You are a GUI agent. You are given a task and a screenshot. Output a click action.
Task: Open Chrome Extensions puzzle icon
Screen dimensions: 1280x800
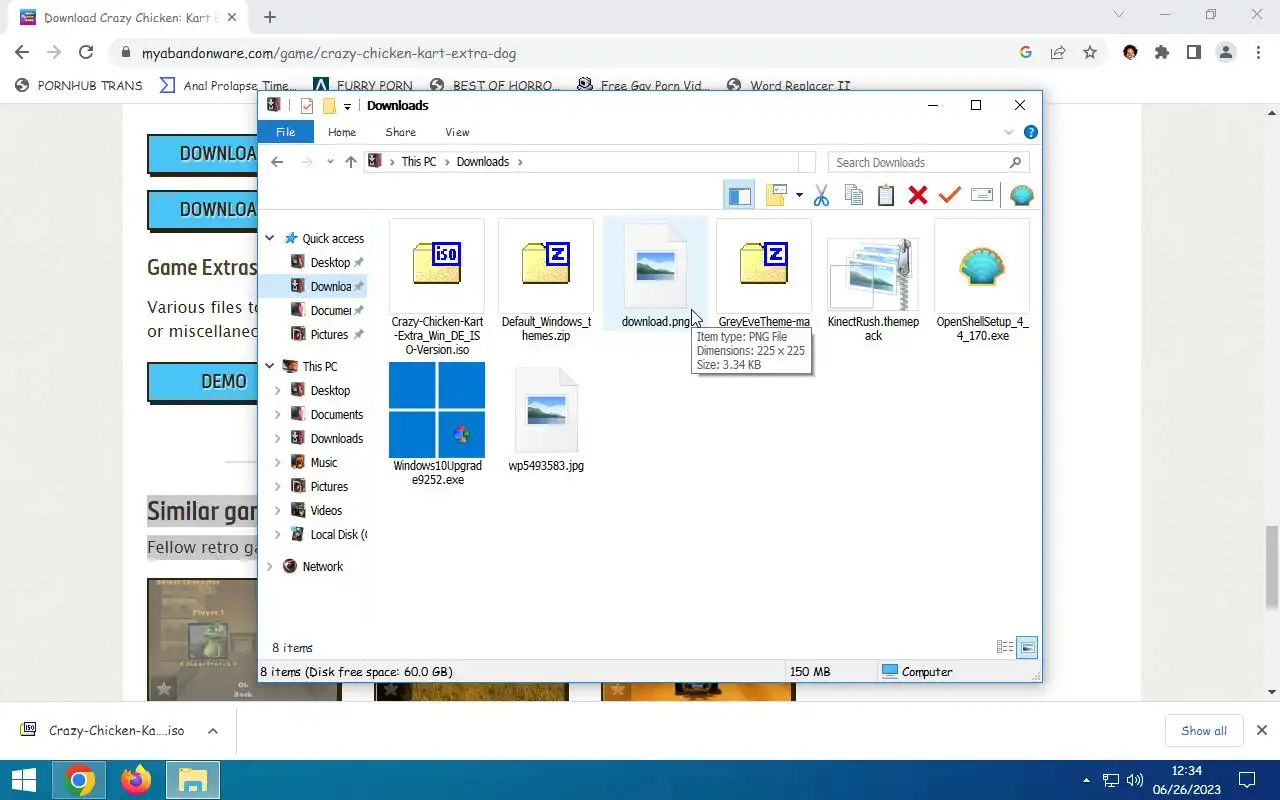click(x=1162, y=53)
